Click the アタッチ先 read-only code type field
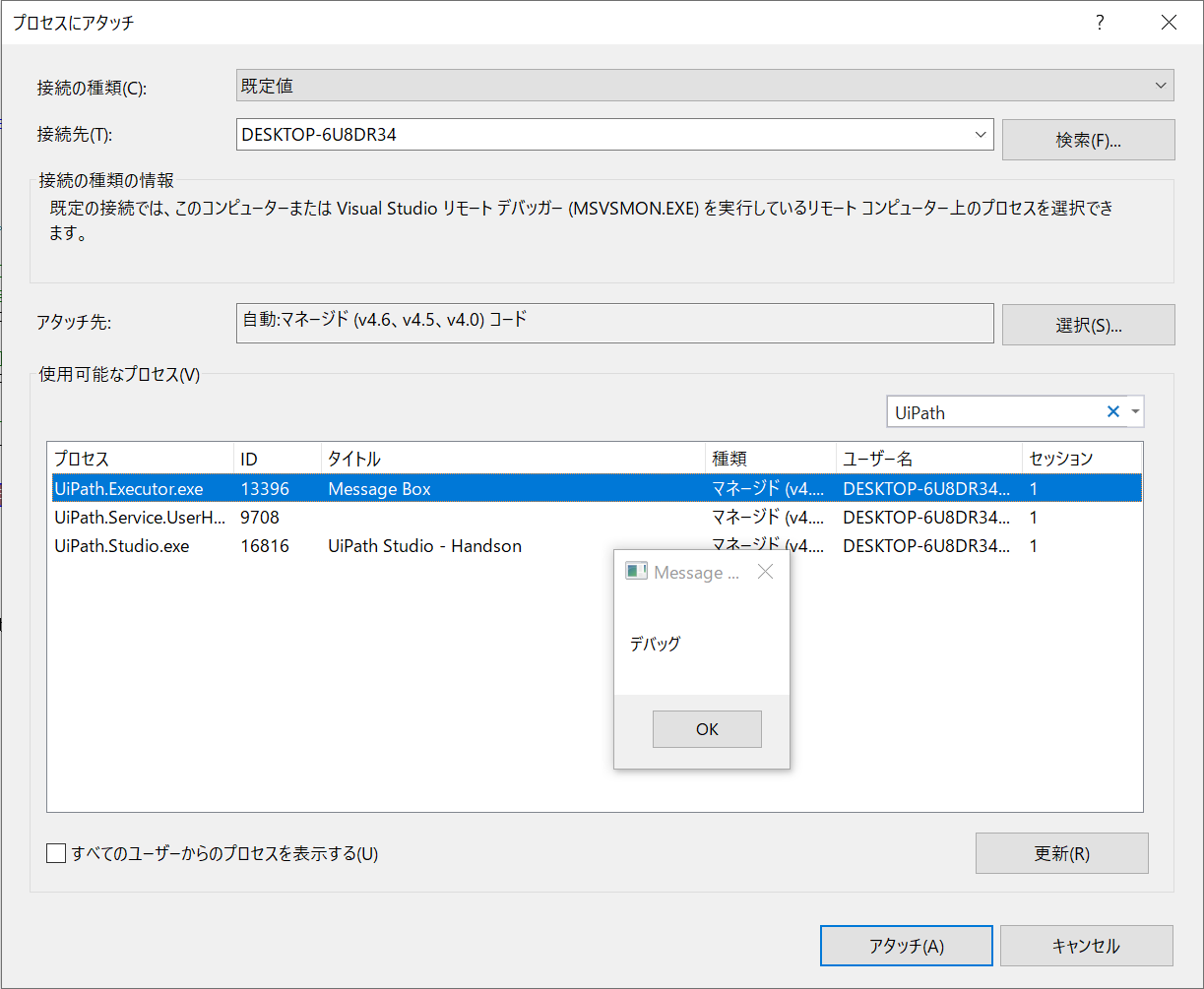Viewport: 1204px width, 989px height. [615, 323]
